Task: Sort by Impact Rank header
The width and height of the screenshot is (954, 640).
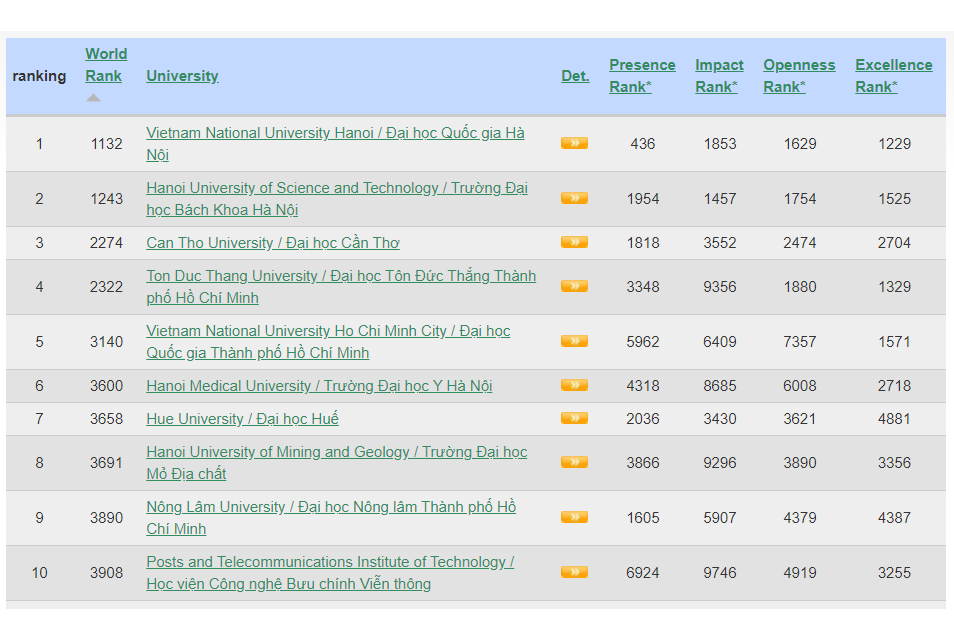Action: click(x=719, y=76)
